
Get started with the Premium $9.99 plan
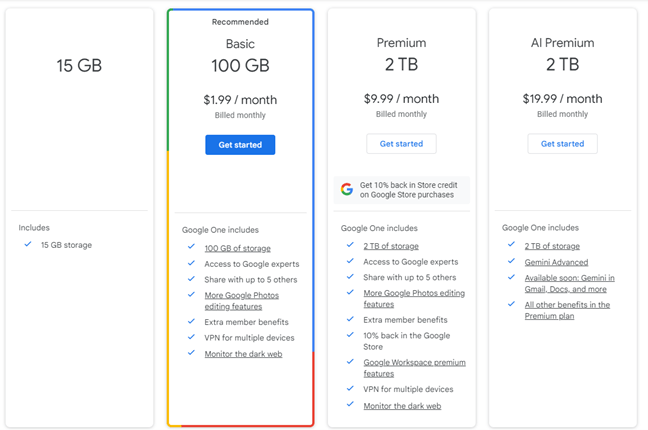pyautogui.click(x=401, y=144)
